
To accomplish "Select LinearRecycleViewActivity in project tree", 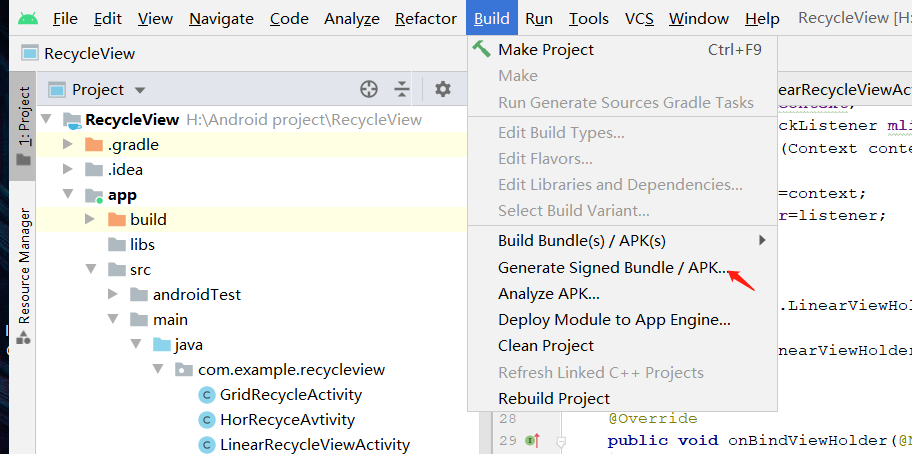I will [x=315, y=445].
